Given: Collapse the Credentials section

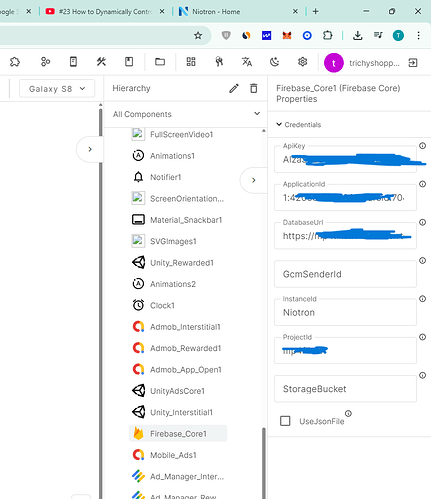Looking at the screenshot, I should pos(299,125).
